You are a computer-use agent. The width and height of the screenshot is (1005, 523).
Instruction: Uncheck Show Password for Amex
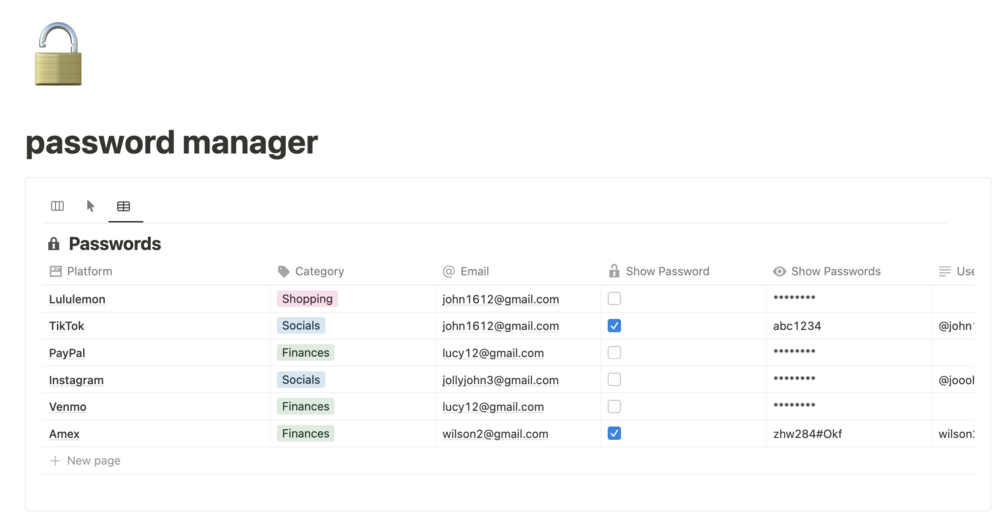click(614, 433)
